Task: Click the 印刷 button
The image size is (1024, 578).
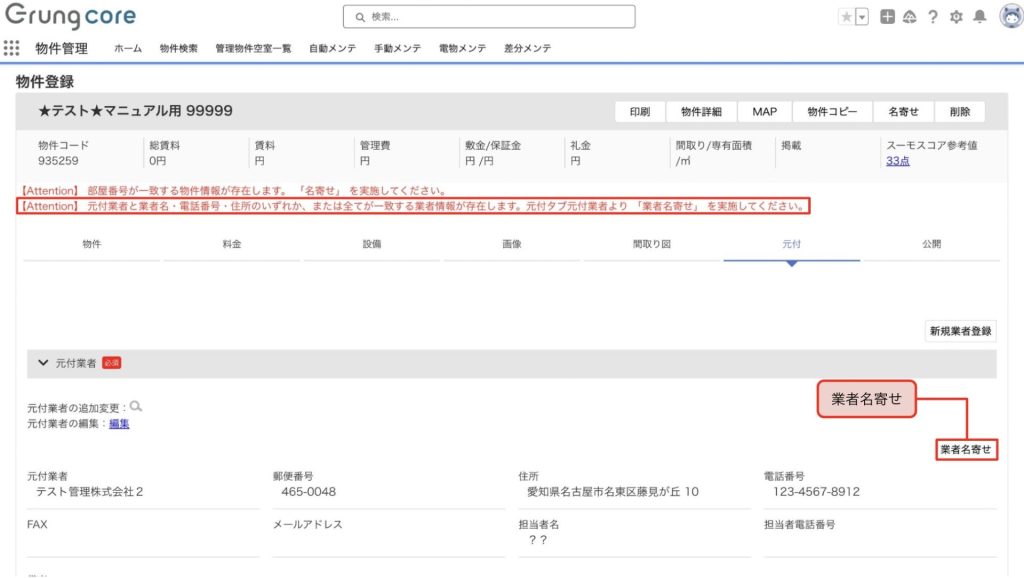Action: coord(640,112)
